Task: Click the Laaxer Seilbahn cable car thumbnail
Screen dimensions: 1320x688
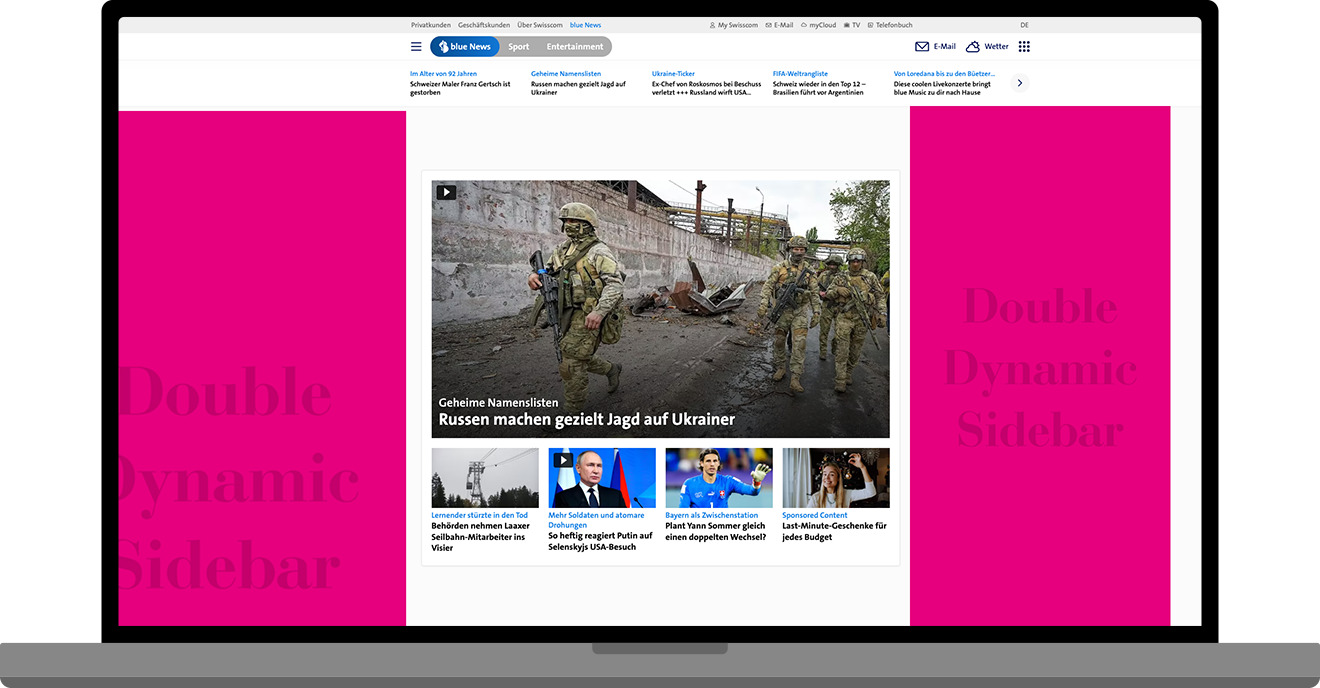Action: [x=484, y=477]
